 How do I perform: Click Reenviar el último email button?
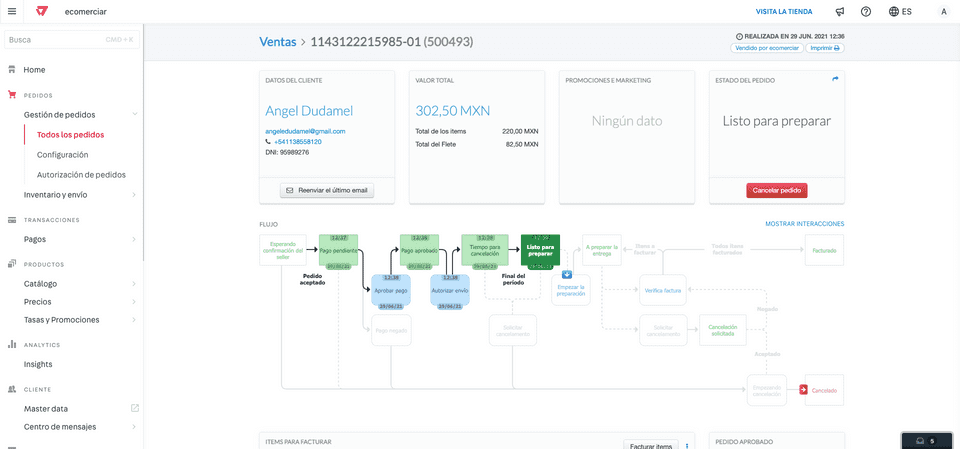327,190
